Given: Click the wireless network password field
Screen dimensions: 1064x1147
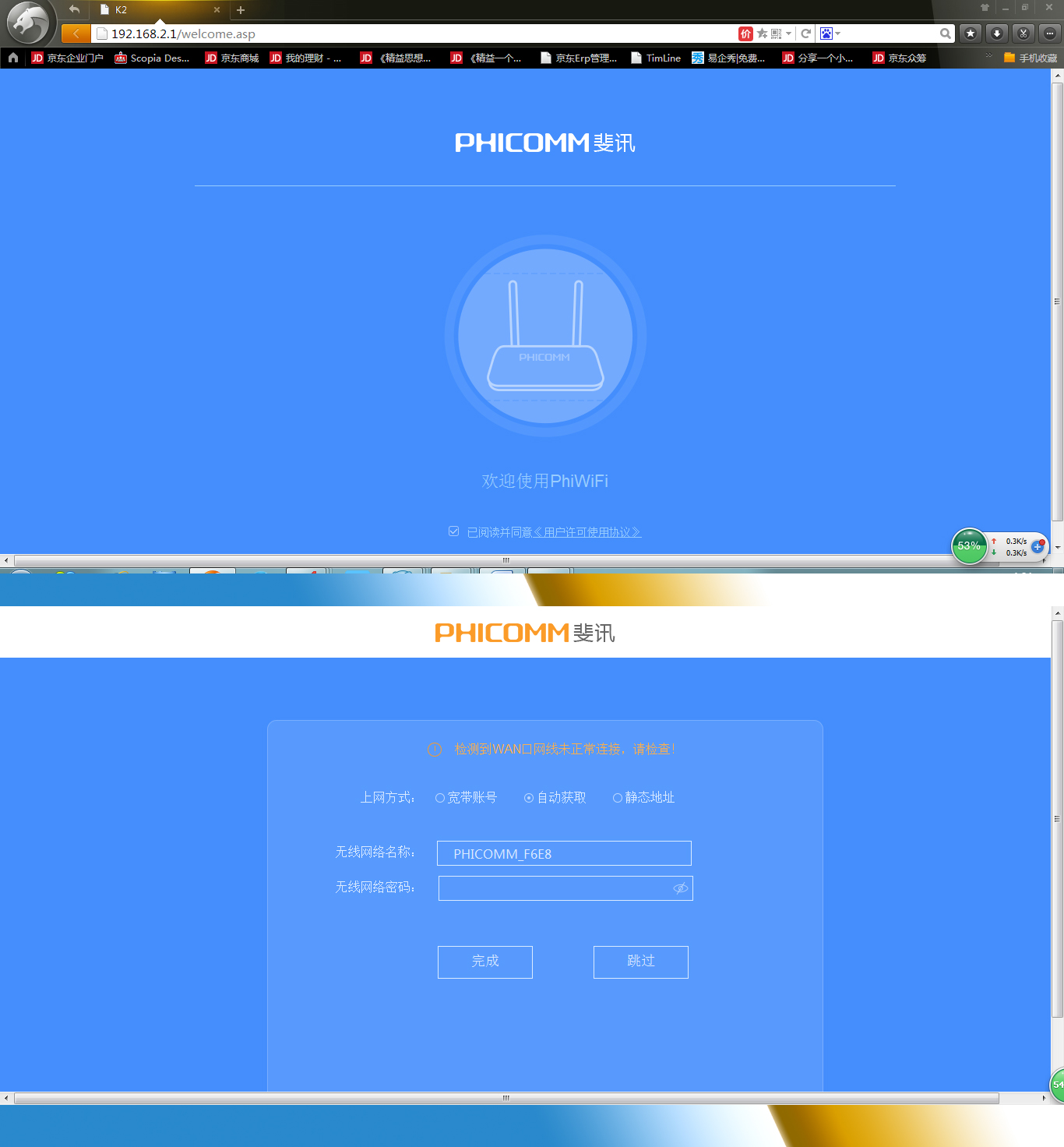Looking at the screenshot, I should point(565,888).
